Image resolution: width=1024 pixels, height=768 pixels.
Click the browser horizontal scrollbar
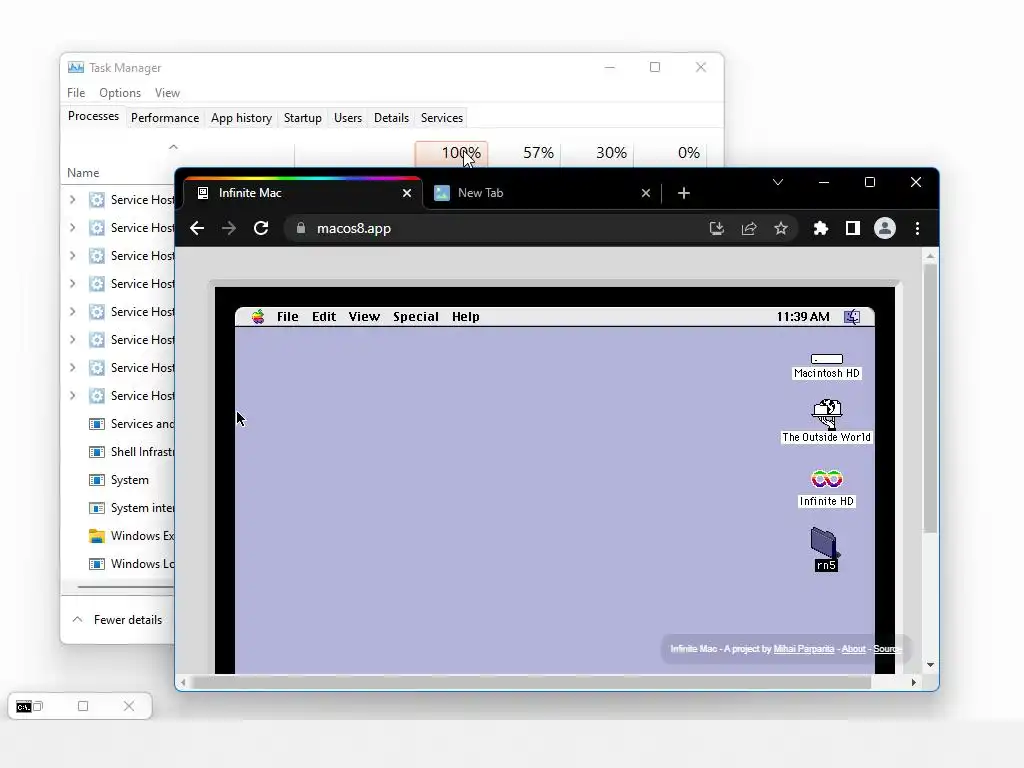click(532, 682)
